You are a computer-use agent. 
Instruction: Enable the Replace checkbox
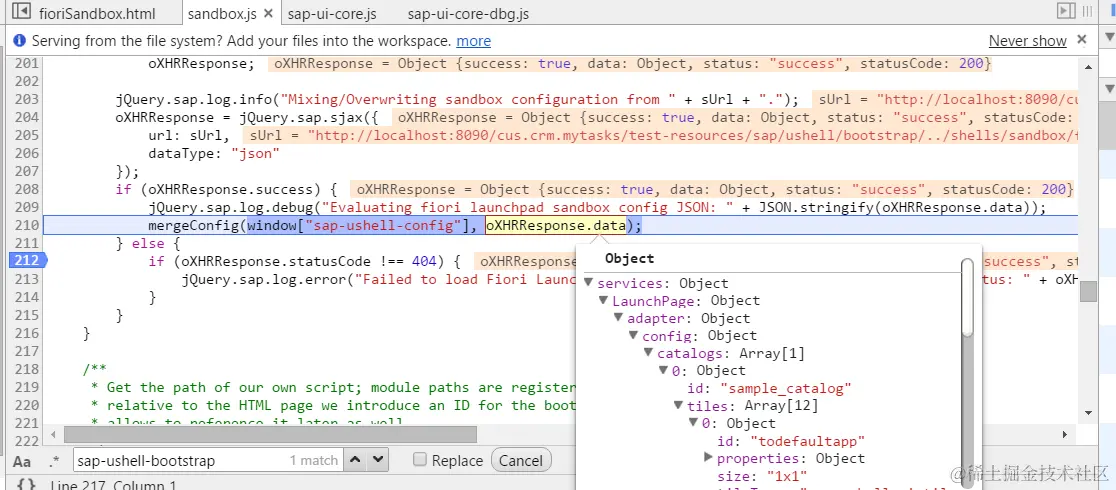pyautogui.click(x=420, y=460)
